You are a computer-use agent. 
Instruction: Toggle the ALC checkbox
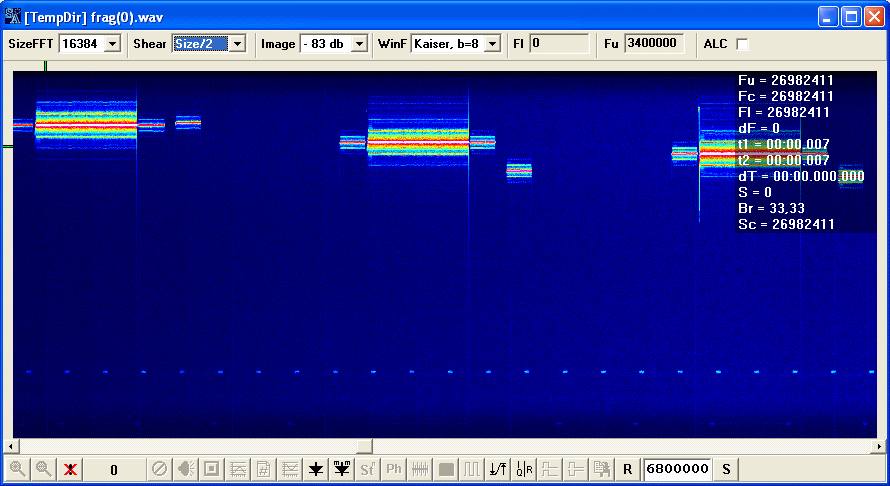[x=742, y=44]
